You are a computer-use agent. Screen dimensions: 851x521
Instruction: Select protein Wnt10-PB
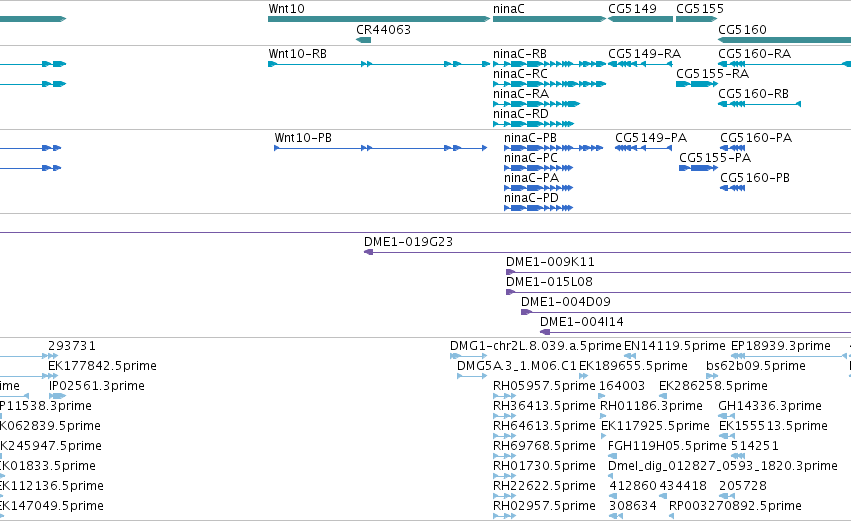tap(380, 148)
